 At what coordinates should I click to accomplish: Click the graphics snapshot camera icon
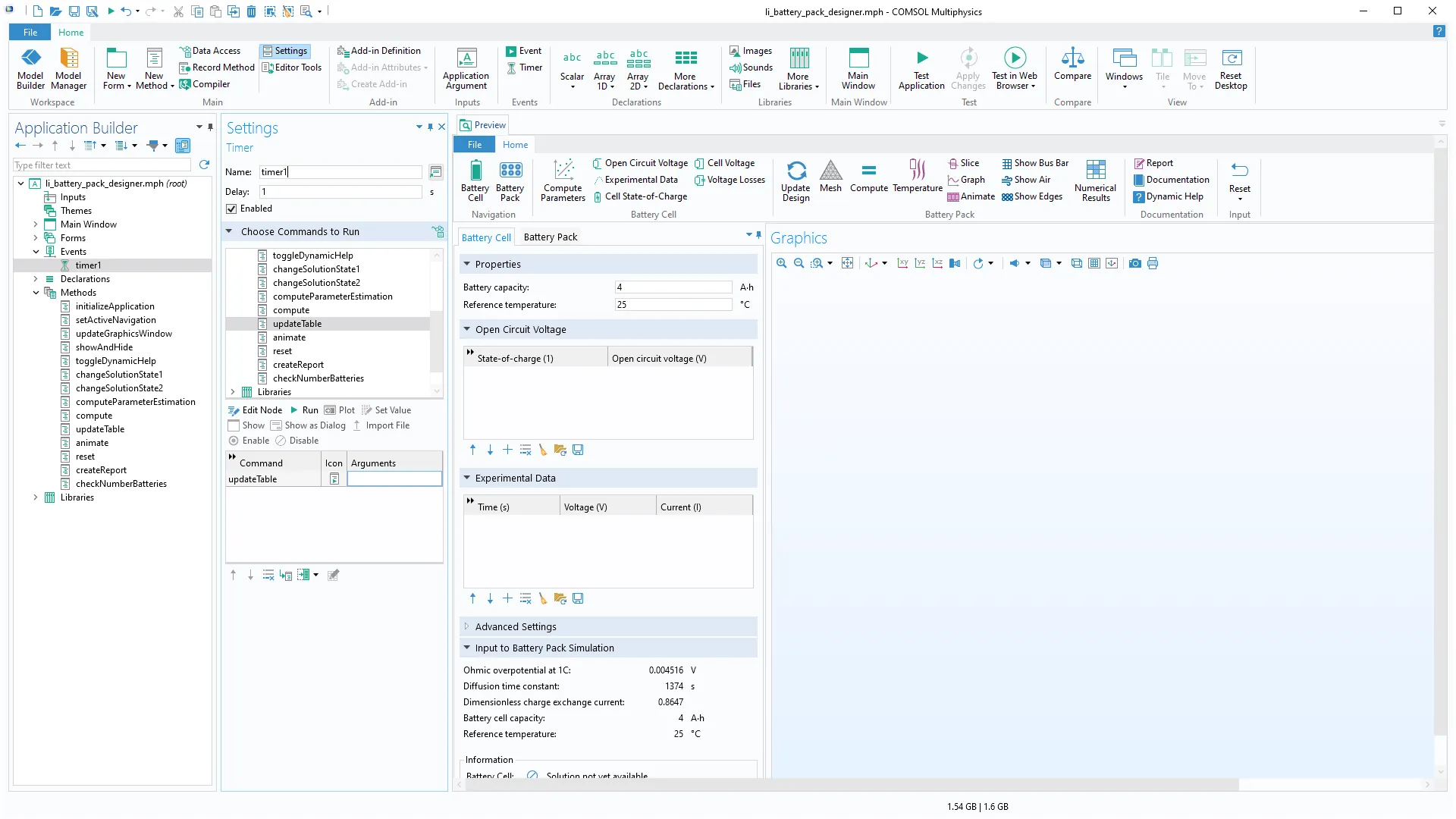point(1134,263)
